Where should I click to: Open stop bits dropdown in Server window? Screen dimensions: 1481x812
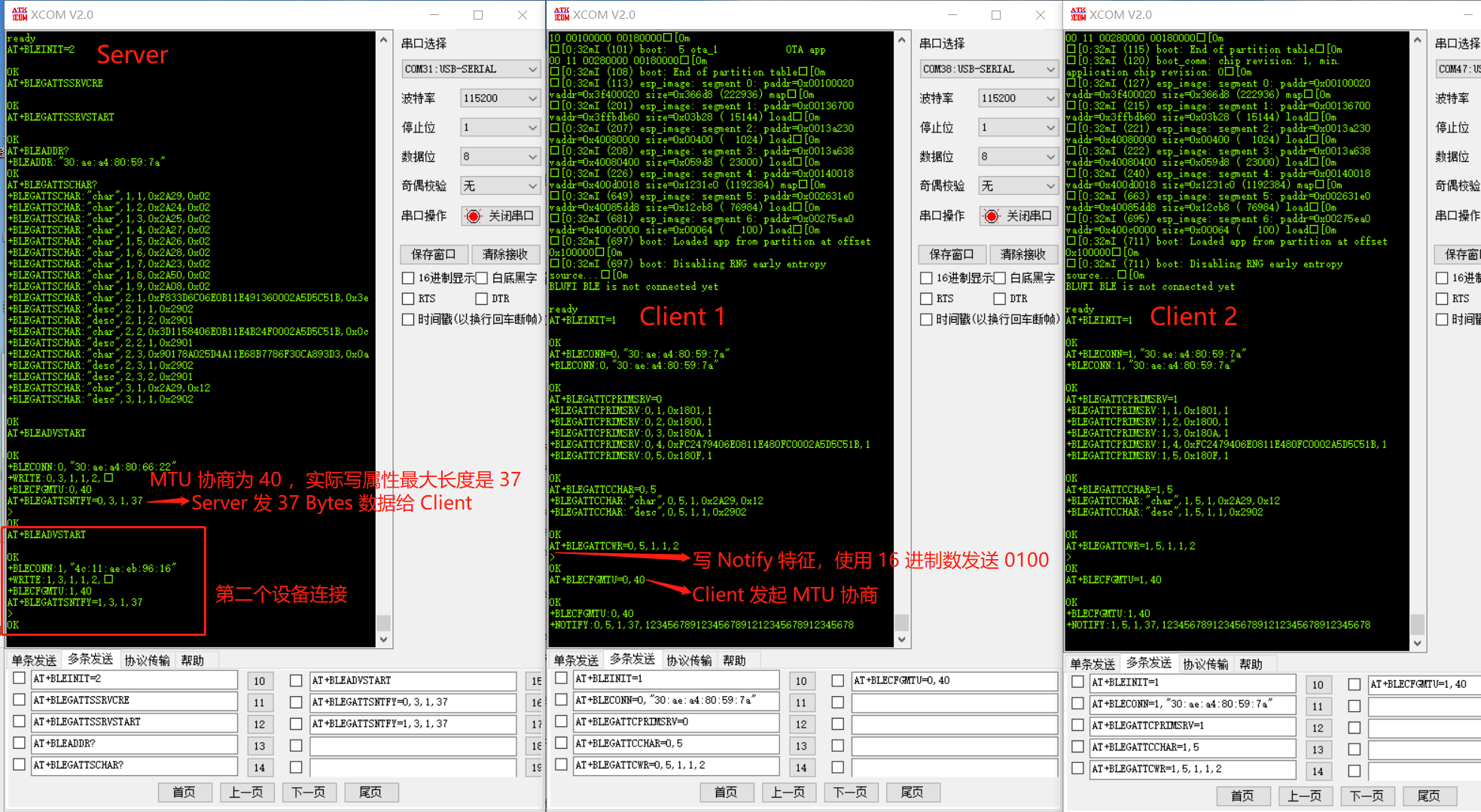pos(501,128)
